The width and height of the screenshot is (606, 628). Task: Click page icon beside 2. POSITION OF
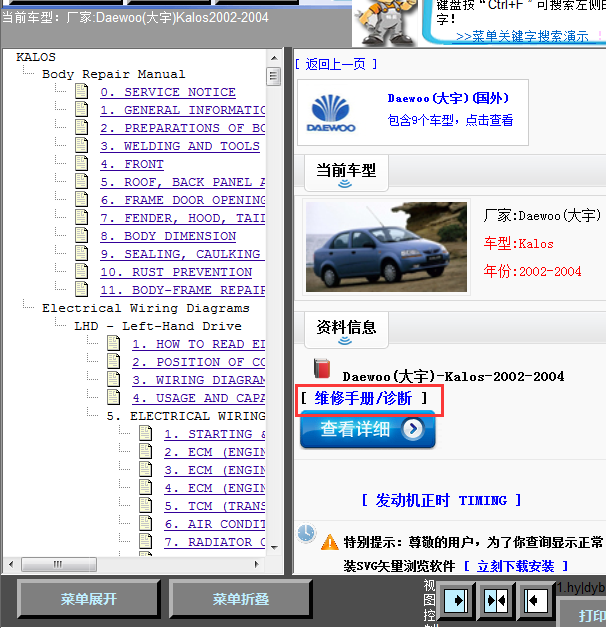(x=114, y=362)
